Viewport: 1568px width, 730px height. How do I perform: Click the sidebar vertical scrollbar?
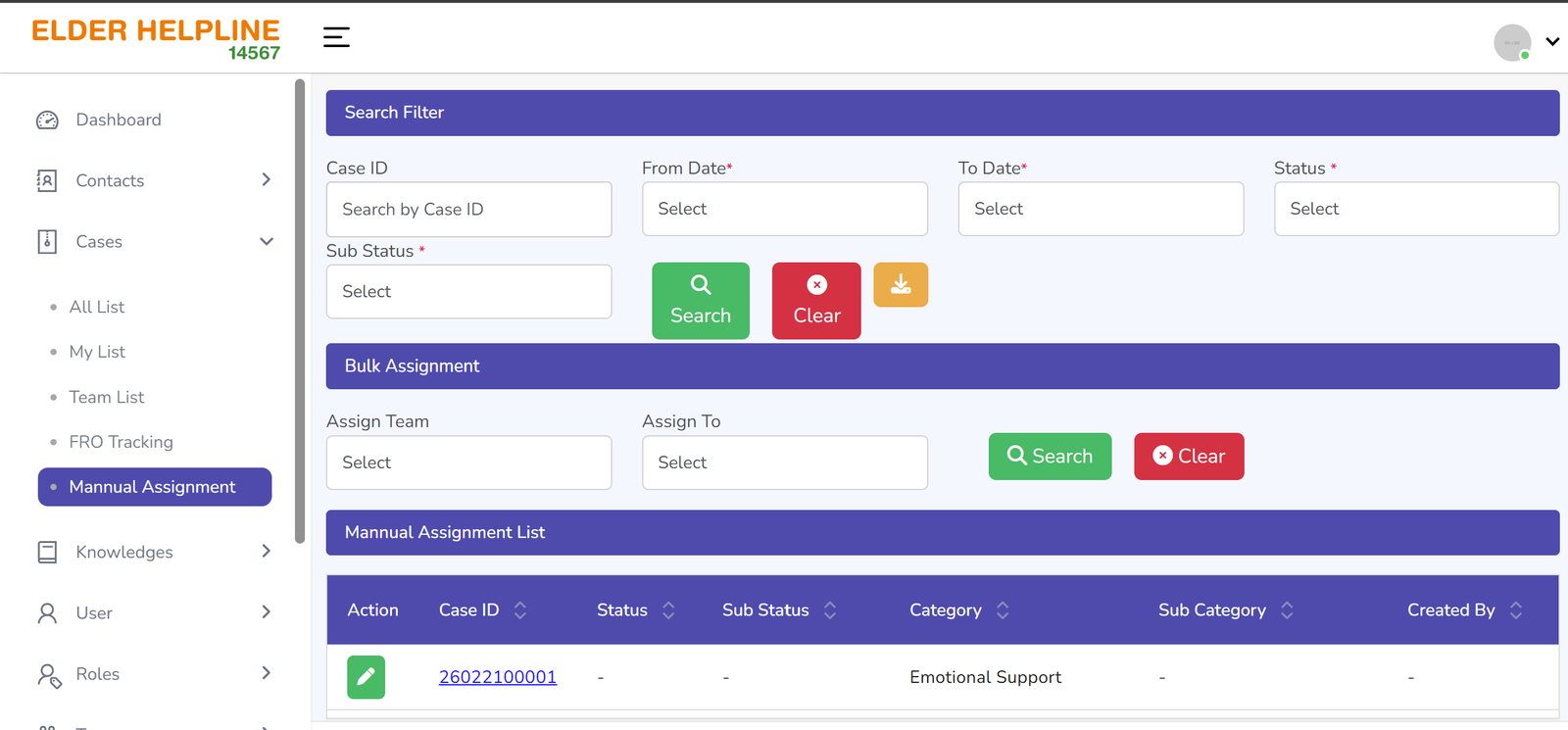(x=300, y=311)
